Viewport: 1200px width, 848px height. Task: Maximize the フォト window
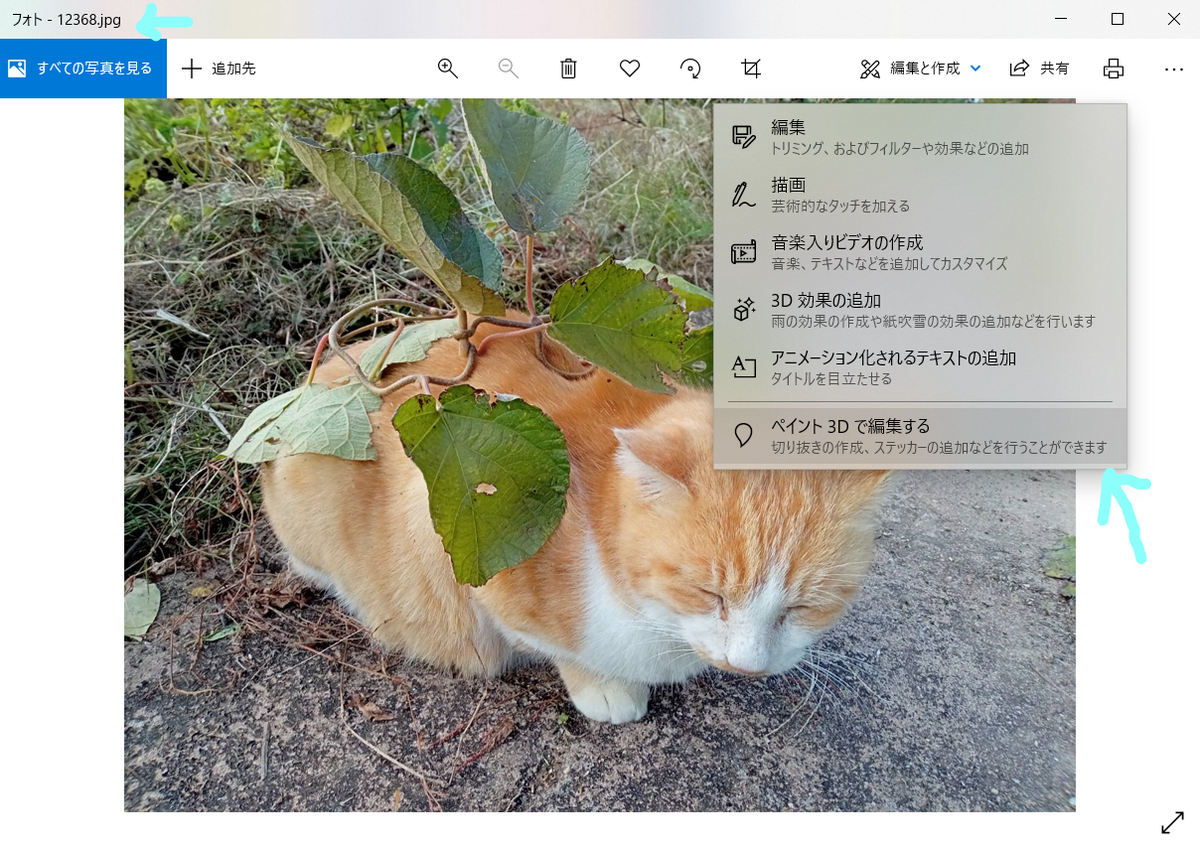click(x=1118, y=19)
